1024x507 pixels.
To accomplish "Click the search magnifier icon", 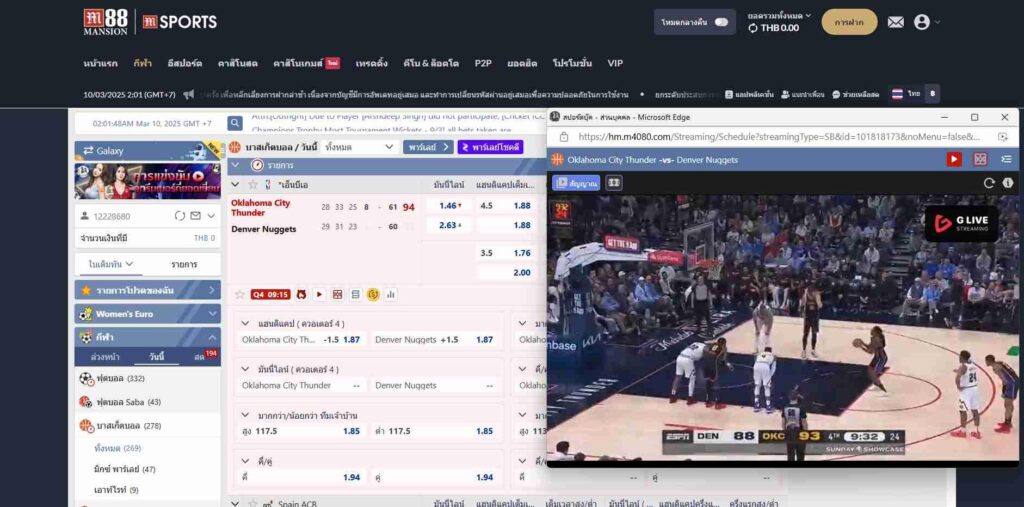I will [235, 124].
